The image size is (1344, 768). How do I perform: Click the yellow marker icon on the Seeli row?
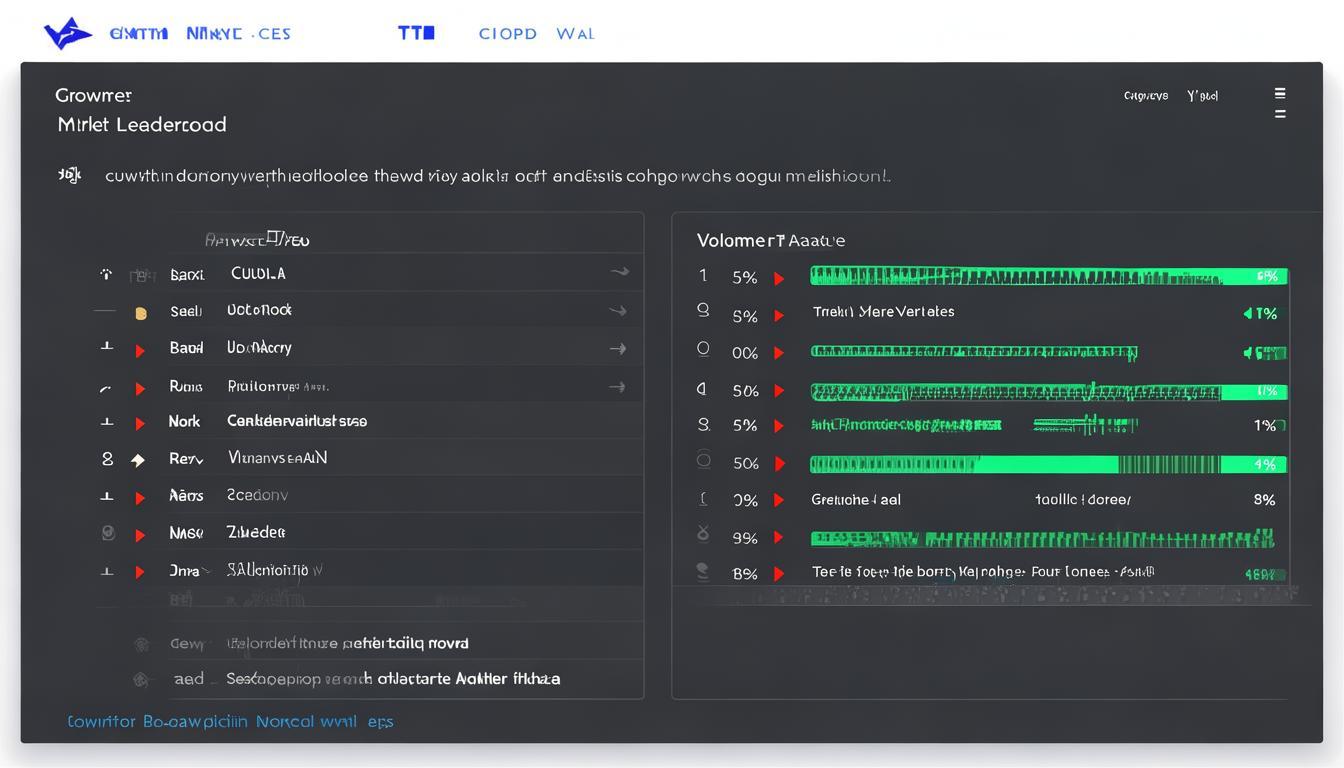point(140,312)
